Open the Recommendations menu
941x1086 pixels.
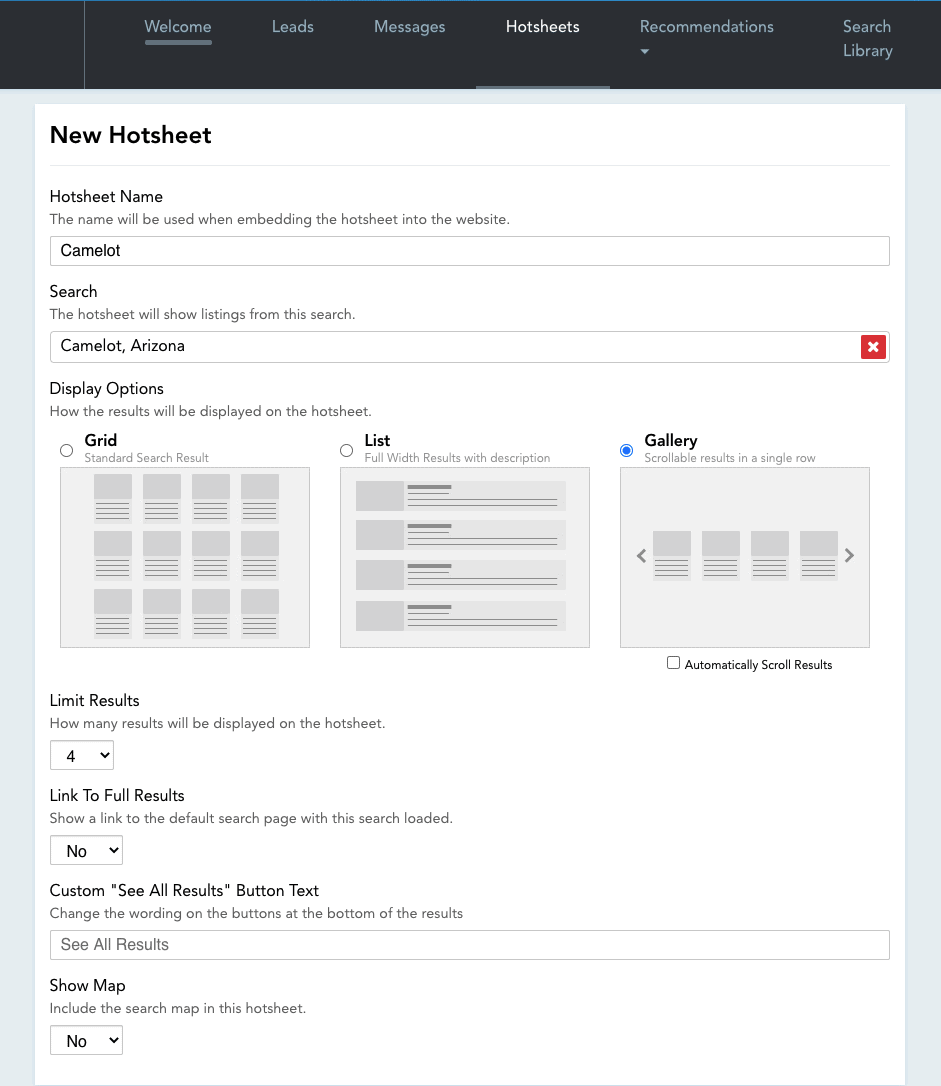(706, 27)
